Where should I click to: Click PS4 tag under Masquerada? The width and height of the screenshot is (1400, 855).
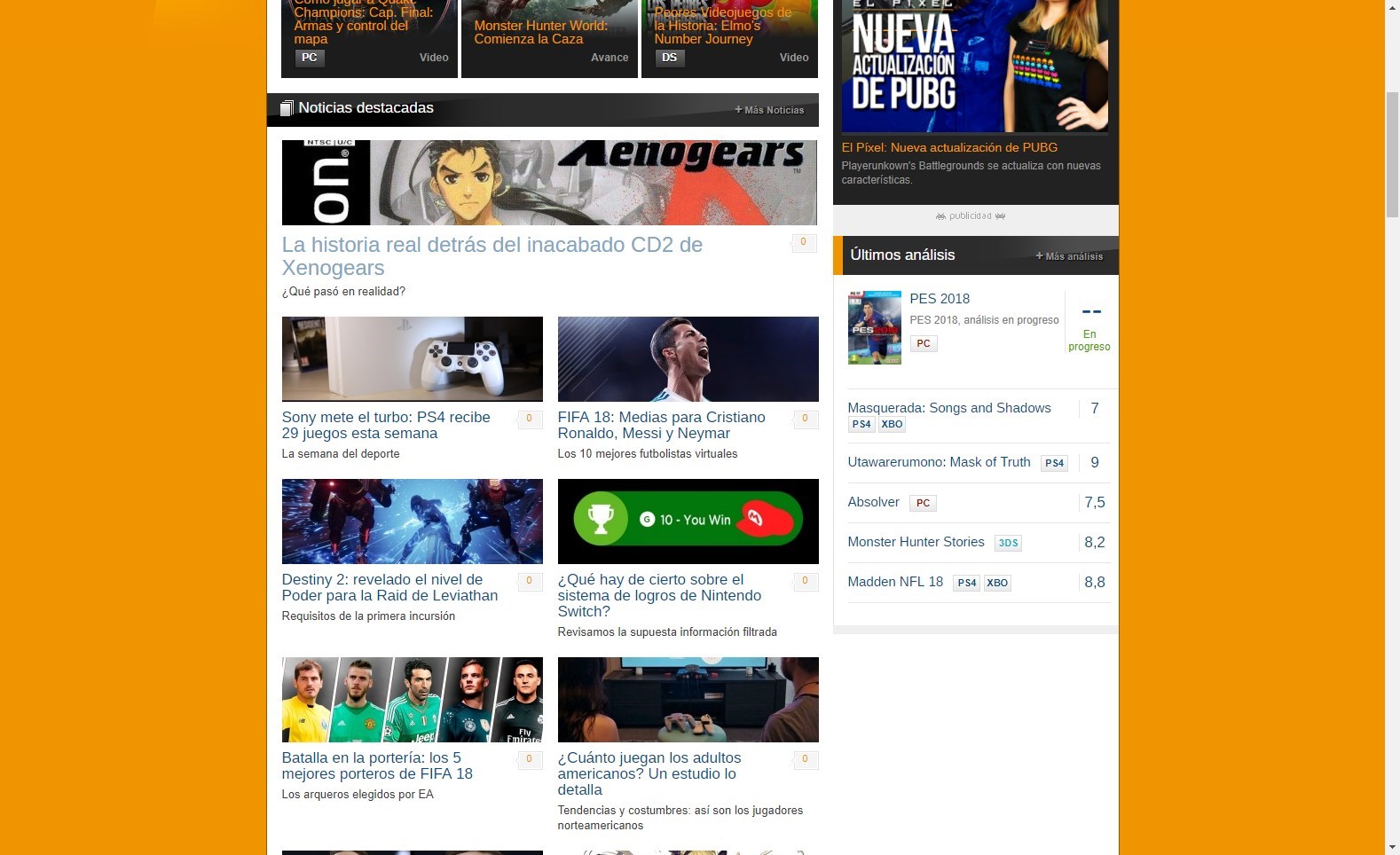[861, 425]
